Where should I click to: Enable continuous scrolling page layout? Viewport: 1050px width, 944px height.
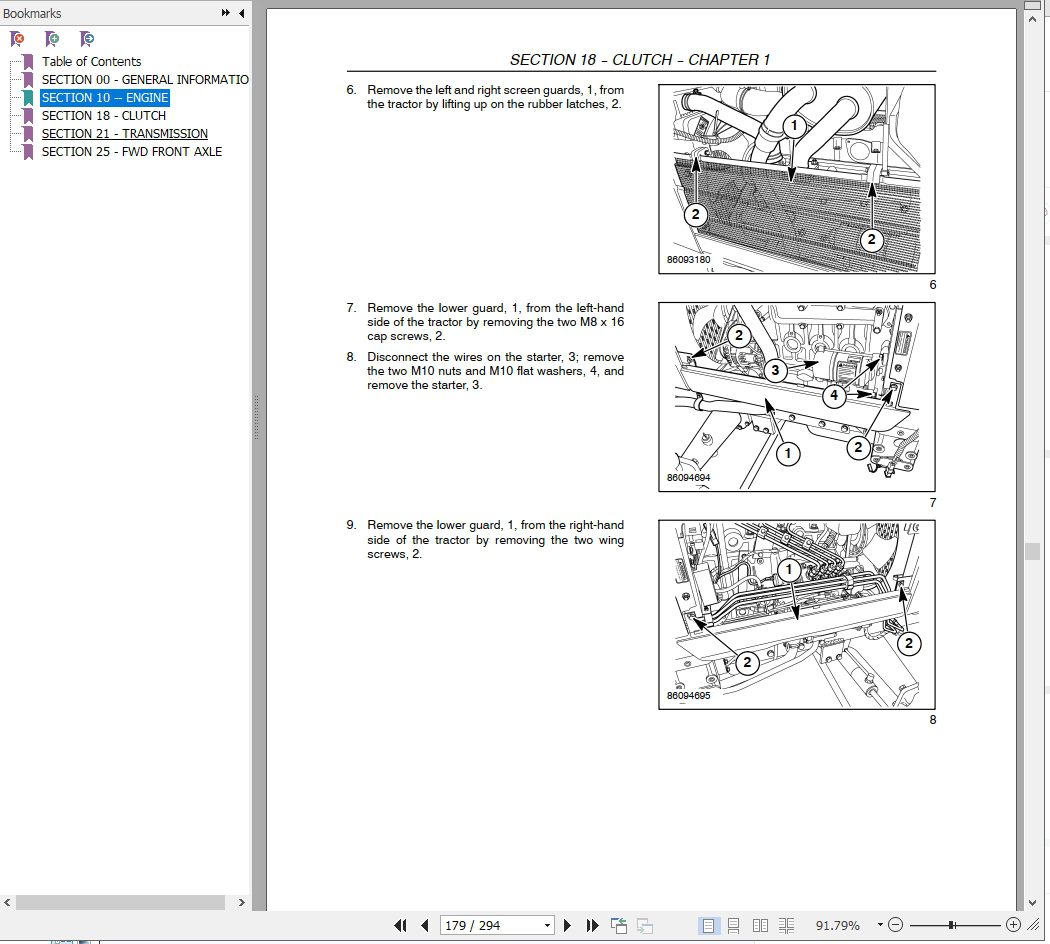(734, 925)
